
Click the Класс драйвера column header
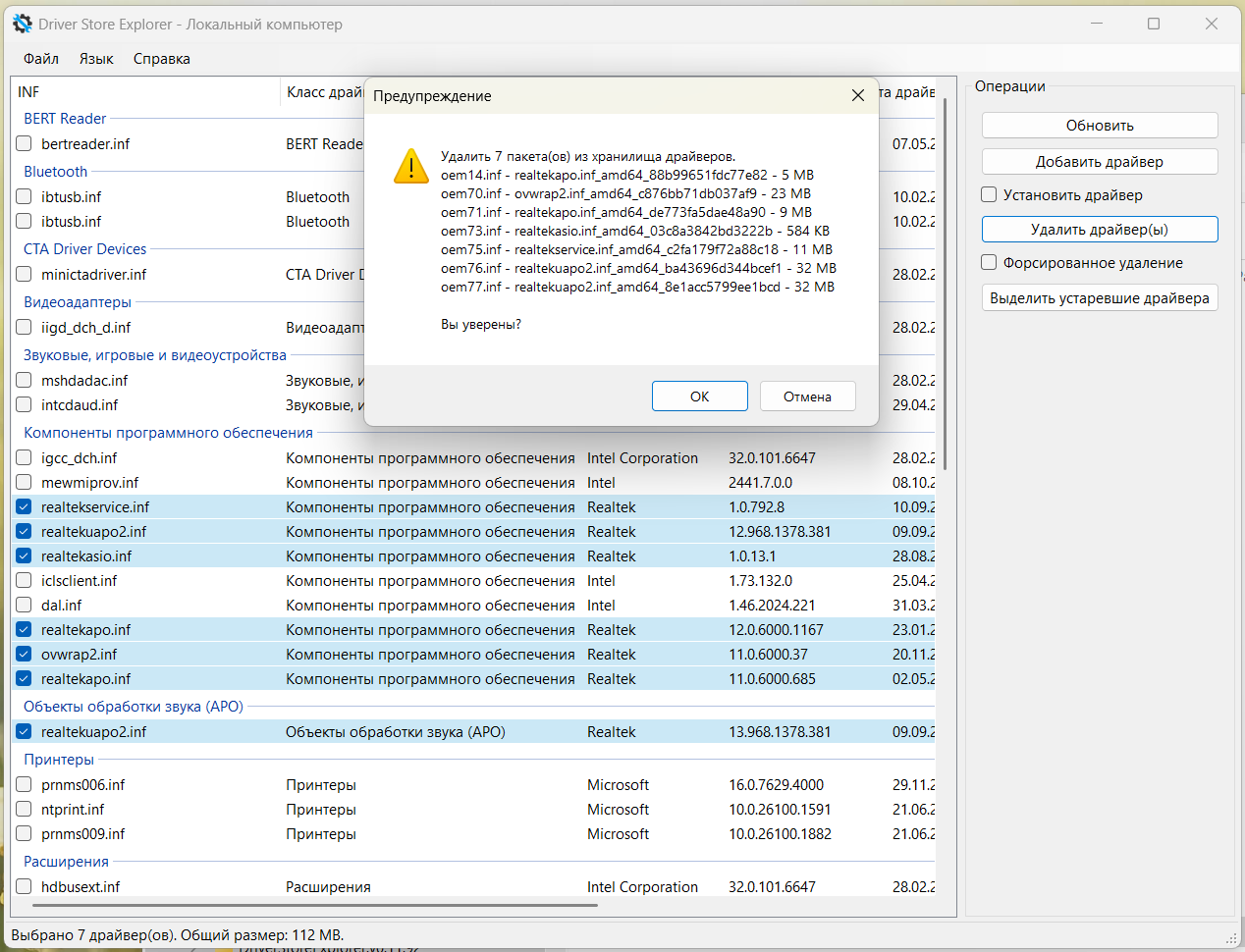click(323, 92)
